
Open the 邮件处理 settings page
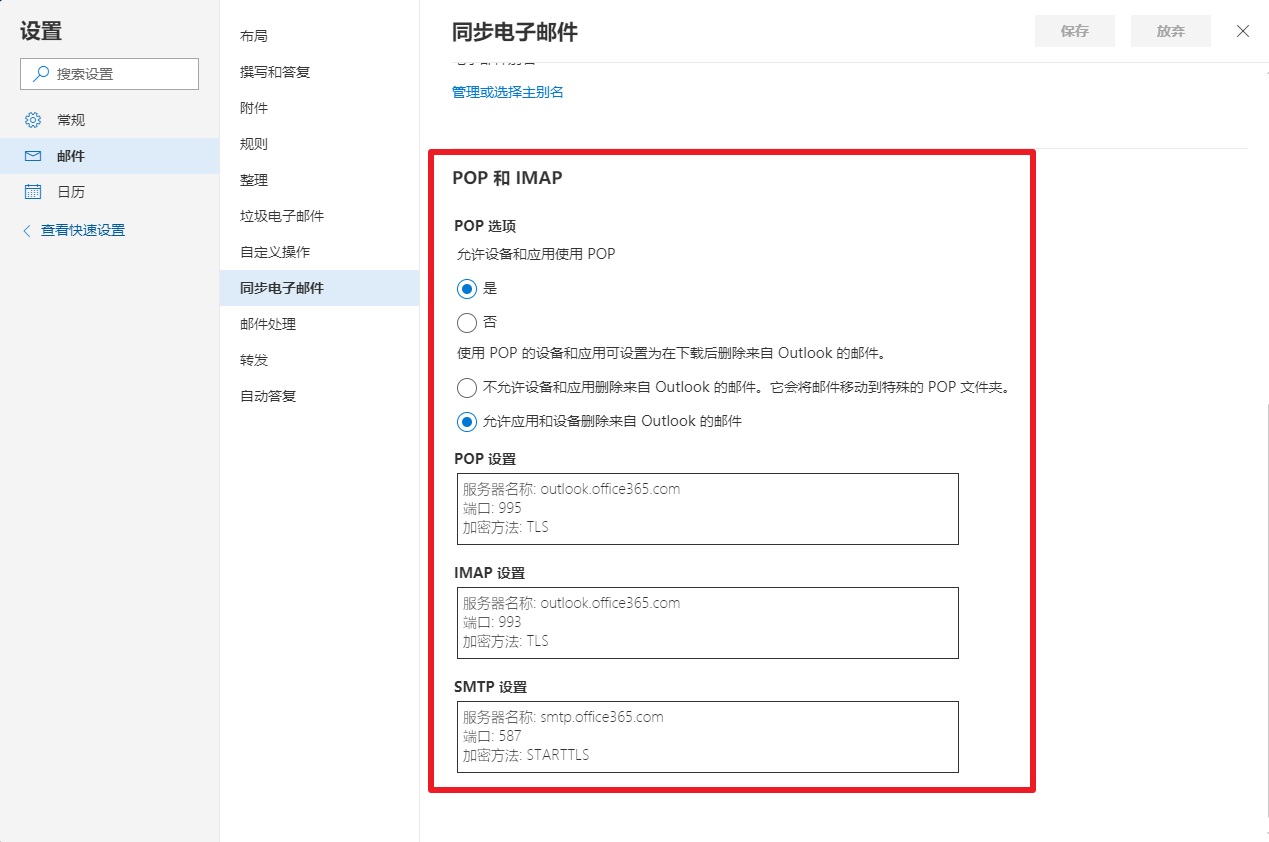[x=319, y=324]
